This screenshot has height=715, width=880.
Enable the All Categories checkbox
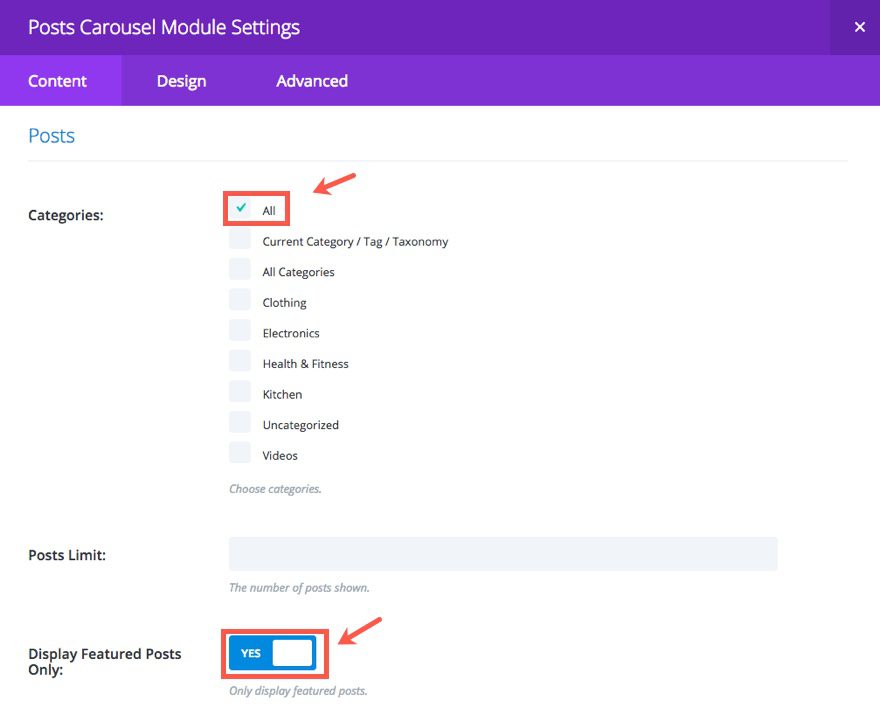point(240,269)
